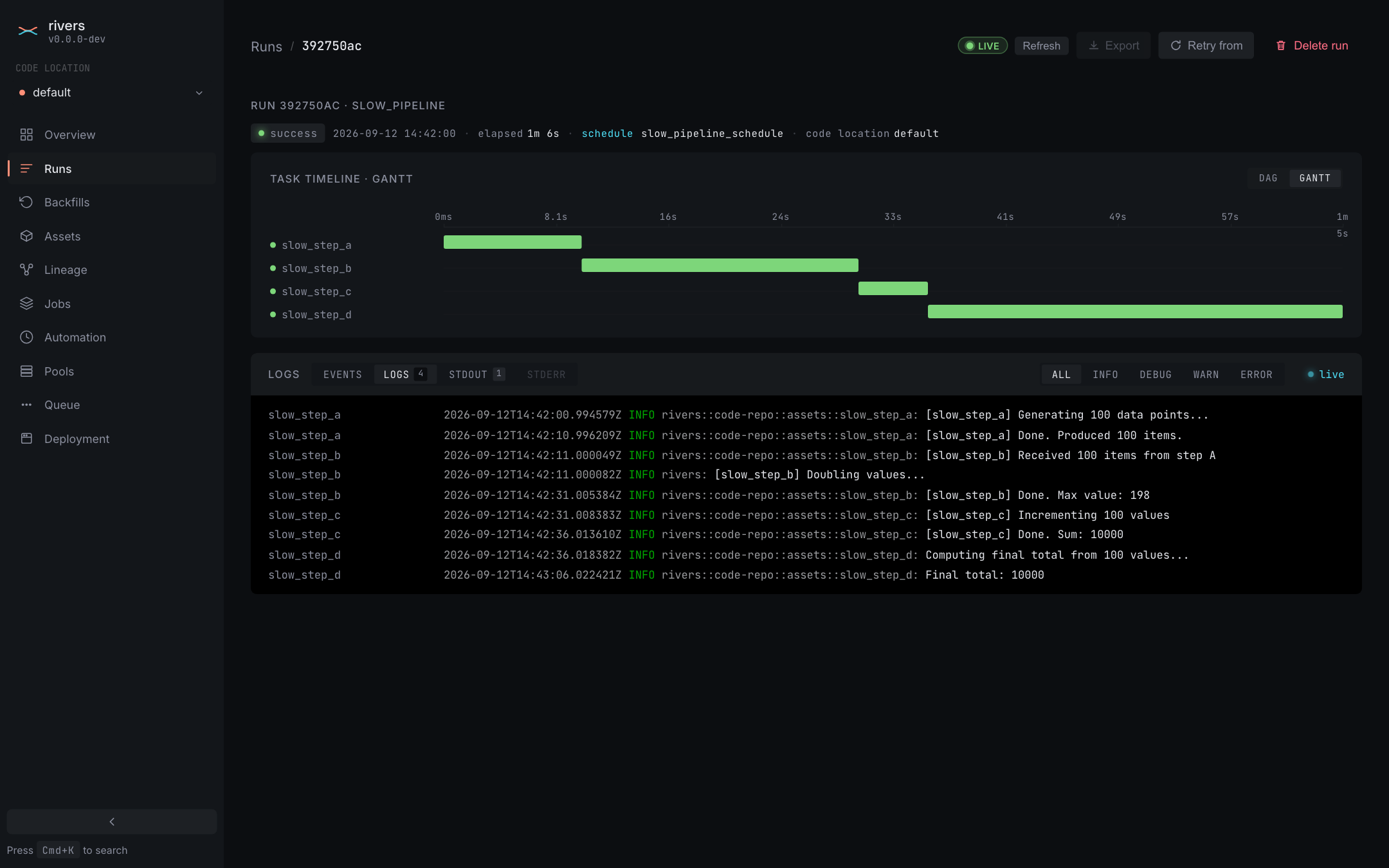1389x868 pixels.
Task: Switch timeline to DAG view
Action: coord(1268,178)
